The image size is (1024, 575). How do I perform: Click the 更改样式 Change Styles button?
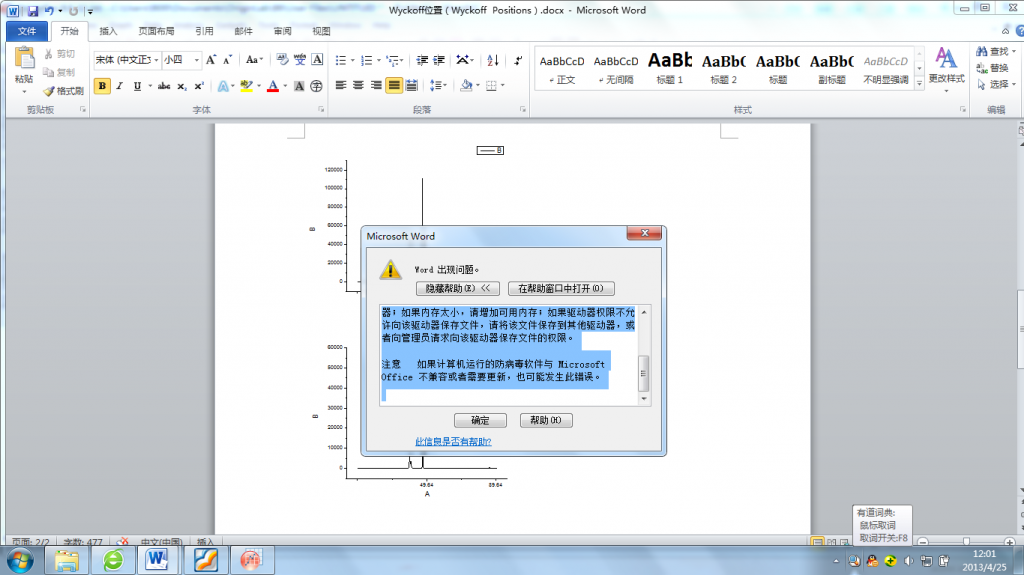(x=946, y=69)
